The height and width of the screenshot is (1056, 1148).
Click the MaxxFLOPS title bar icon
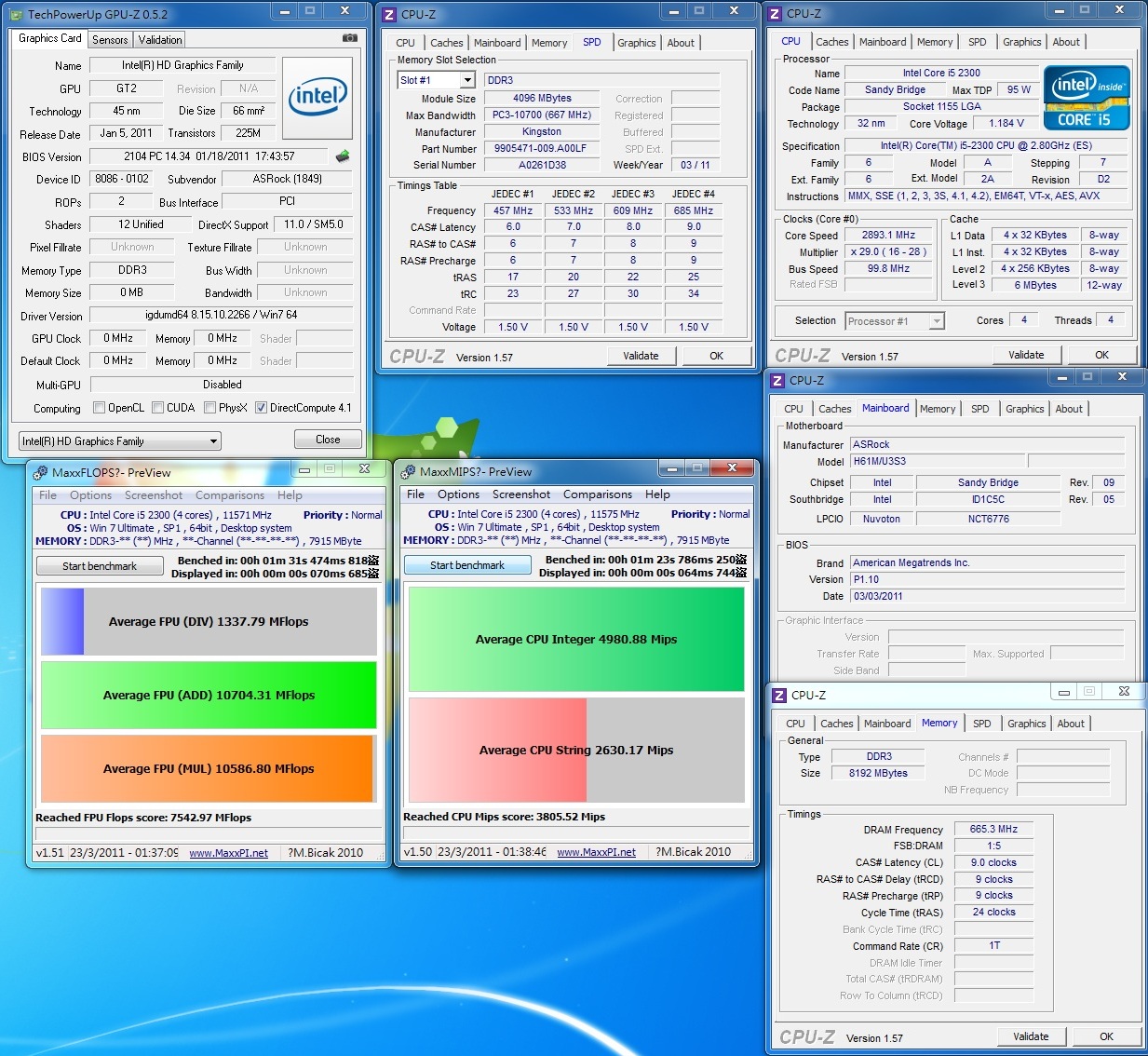pos(40,472)
